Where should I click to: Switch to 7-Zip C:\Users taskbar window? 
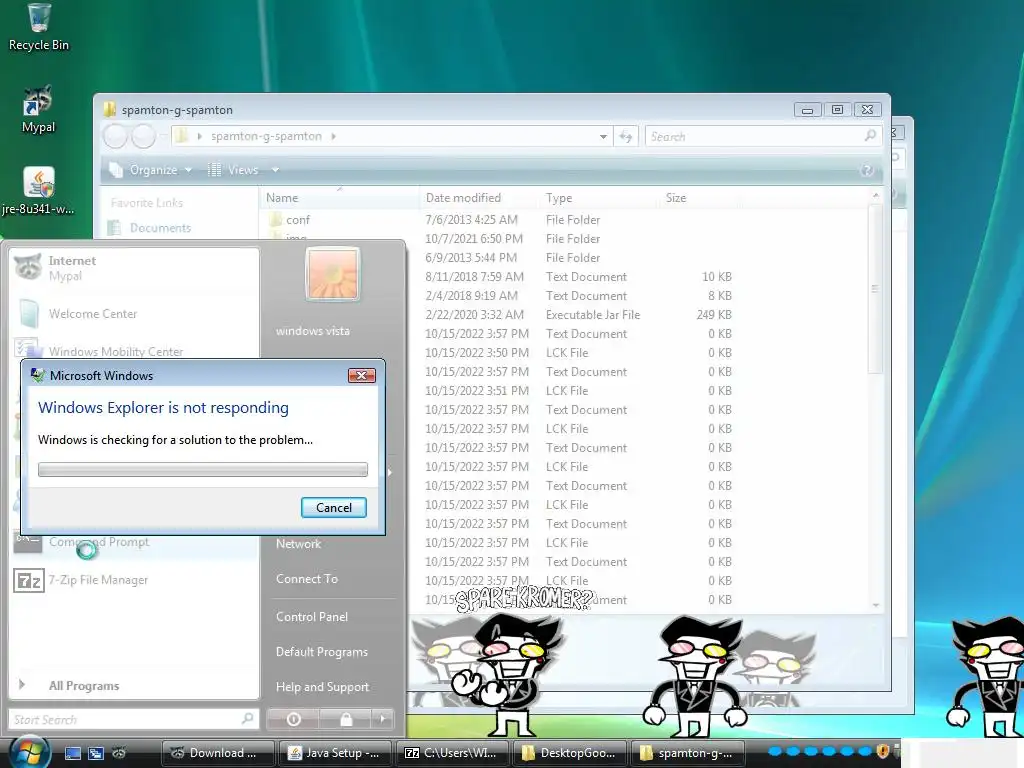(452, 753)
